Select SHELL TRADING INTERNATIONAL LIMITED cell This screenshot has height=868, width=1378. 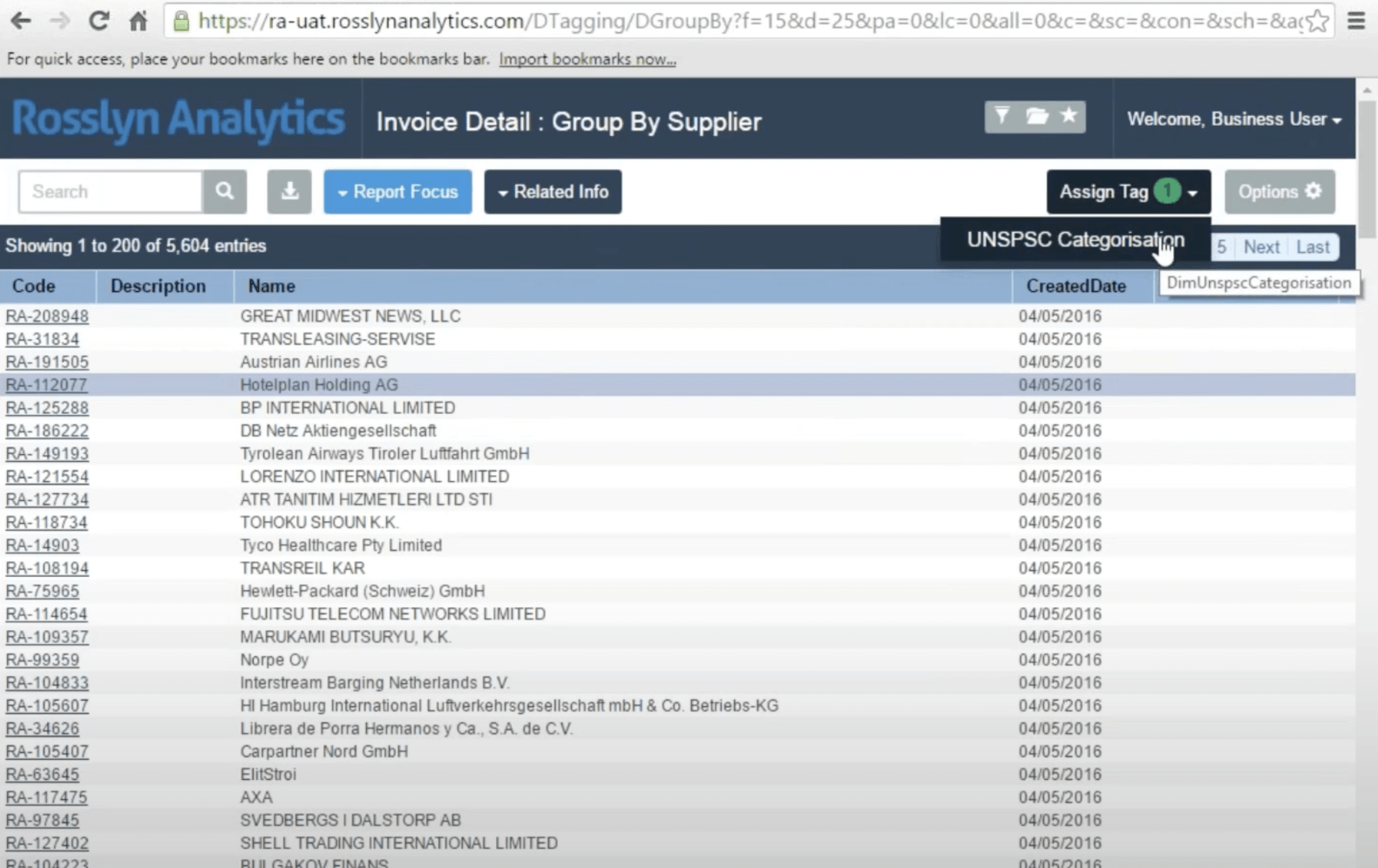point(399,844)
